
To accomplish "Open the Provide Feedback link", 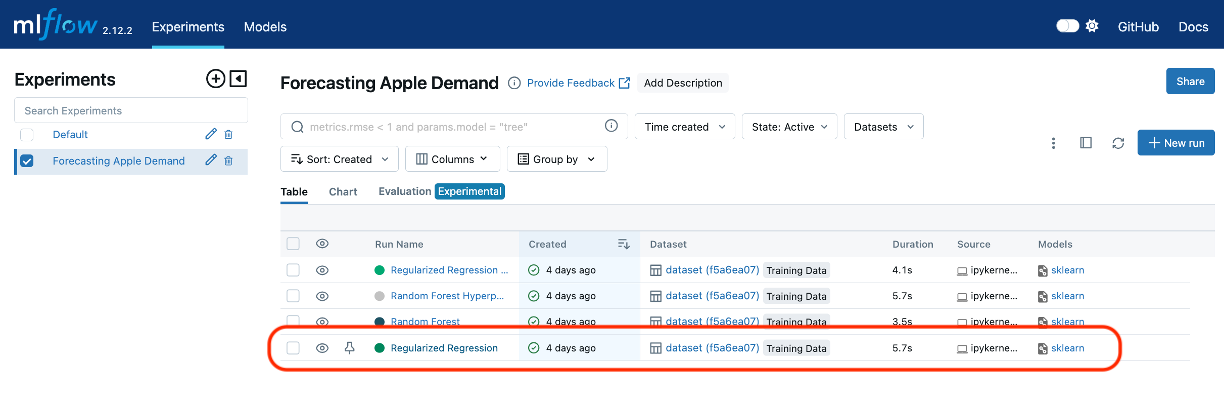I will [x=578, y=83].
